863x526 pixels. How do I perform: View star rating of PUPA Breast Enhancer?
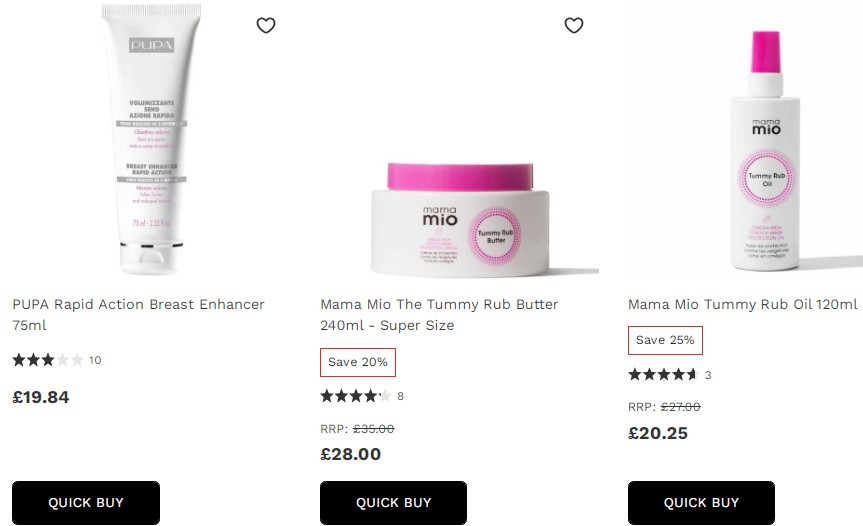coord(48,360)
